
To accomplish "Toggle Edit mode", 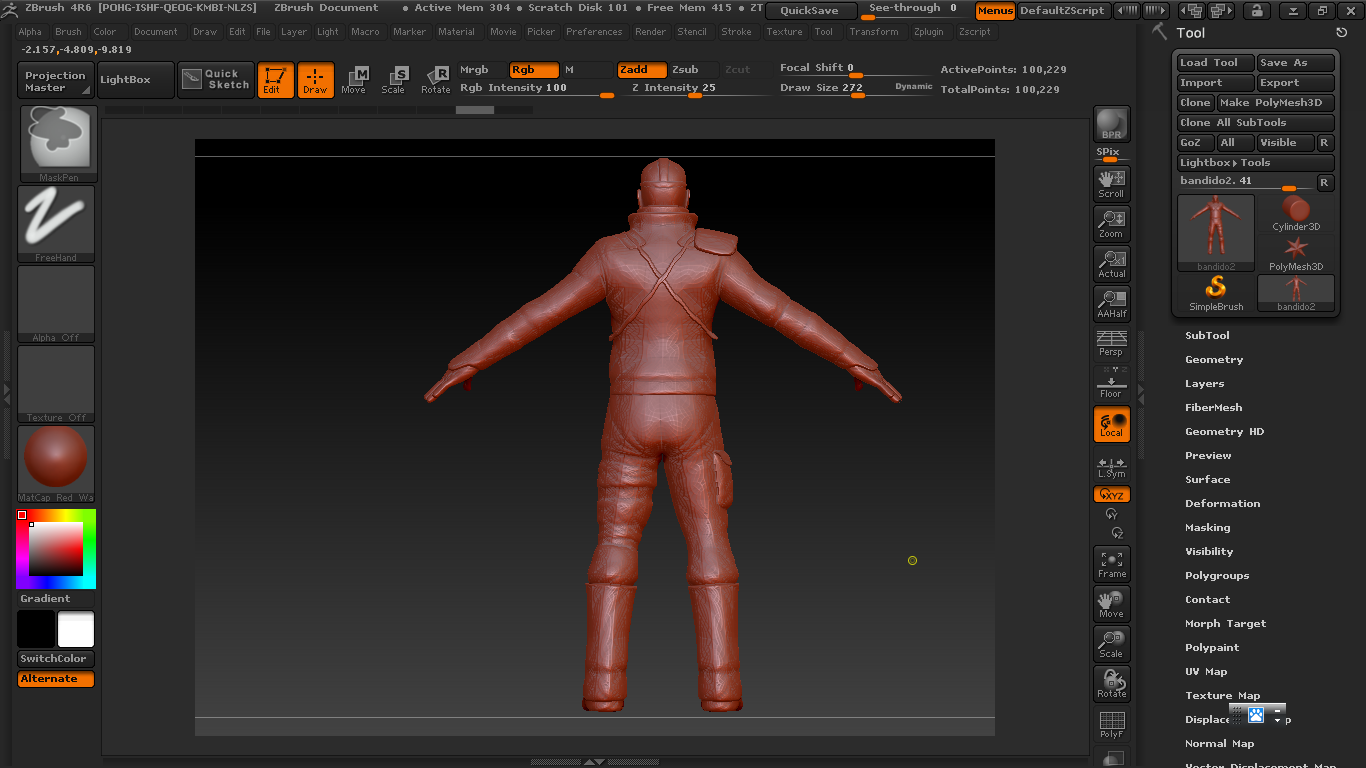I will coord(275,80).
